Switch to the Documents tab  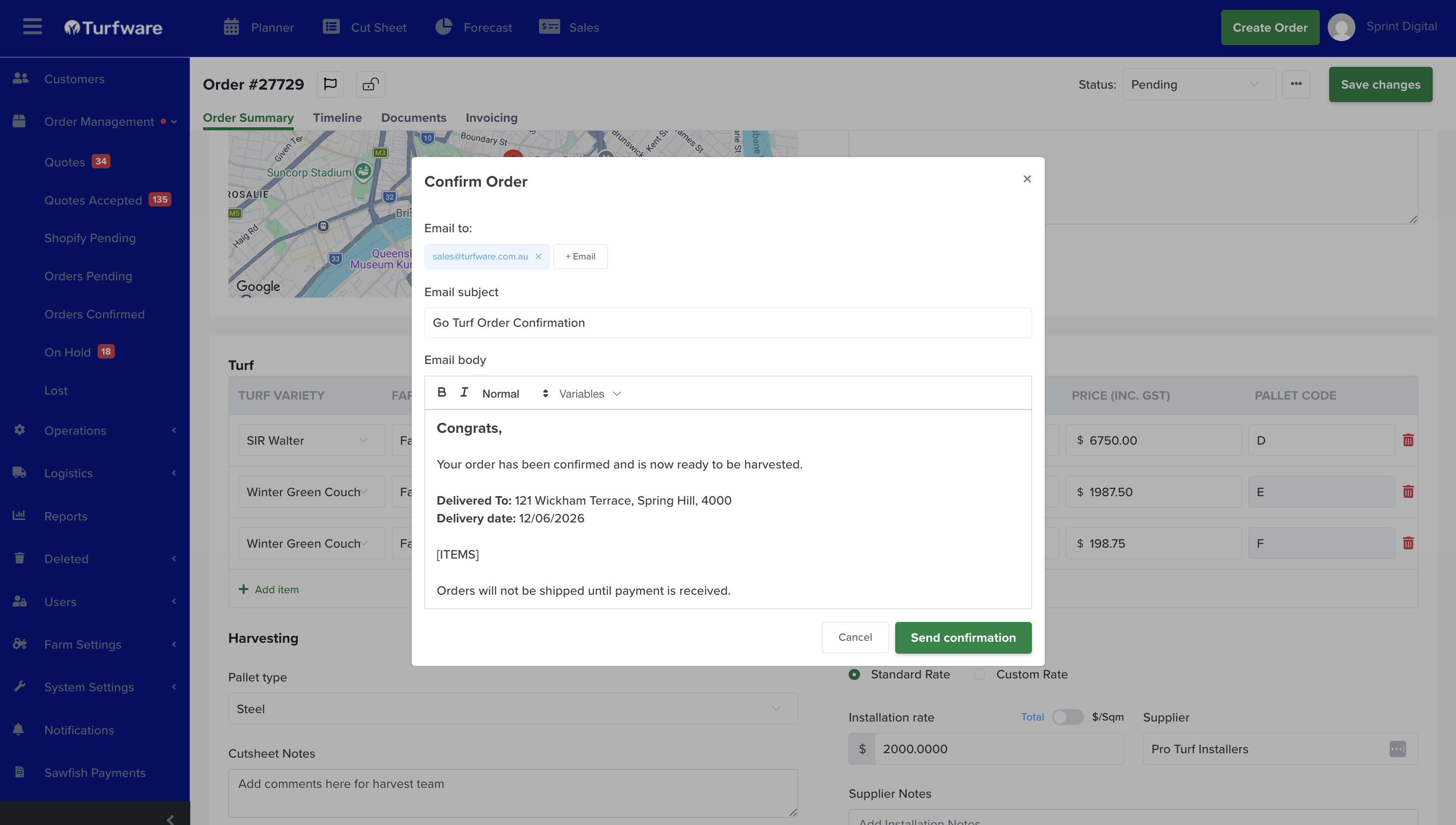(x=414, y=118)
